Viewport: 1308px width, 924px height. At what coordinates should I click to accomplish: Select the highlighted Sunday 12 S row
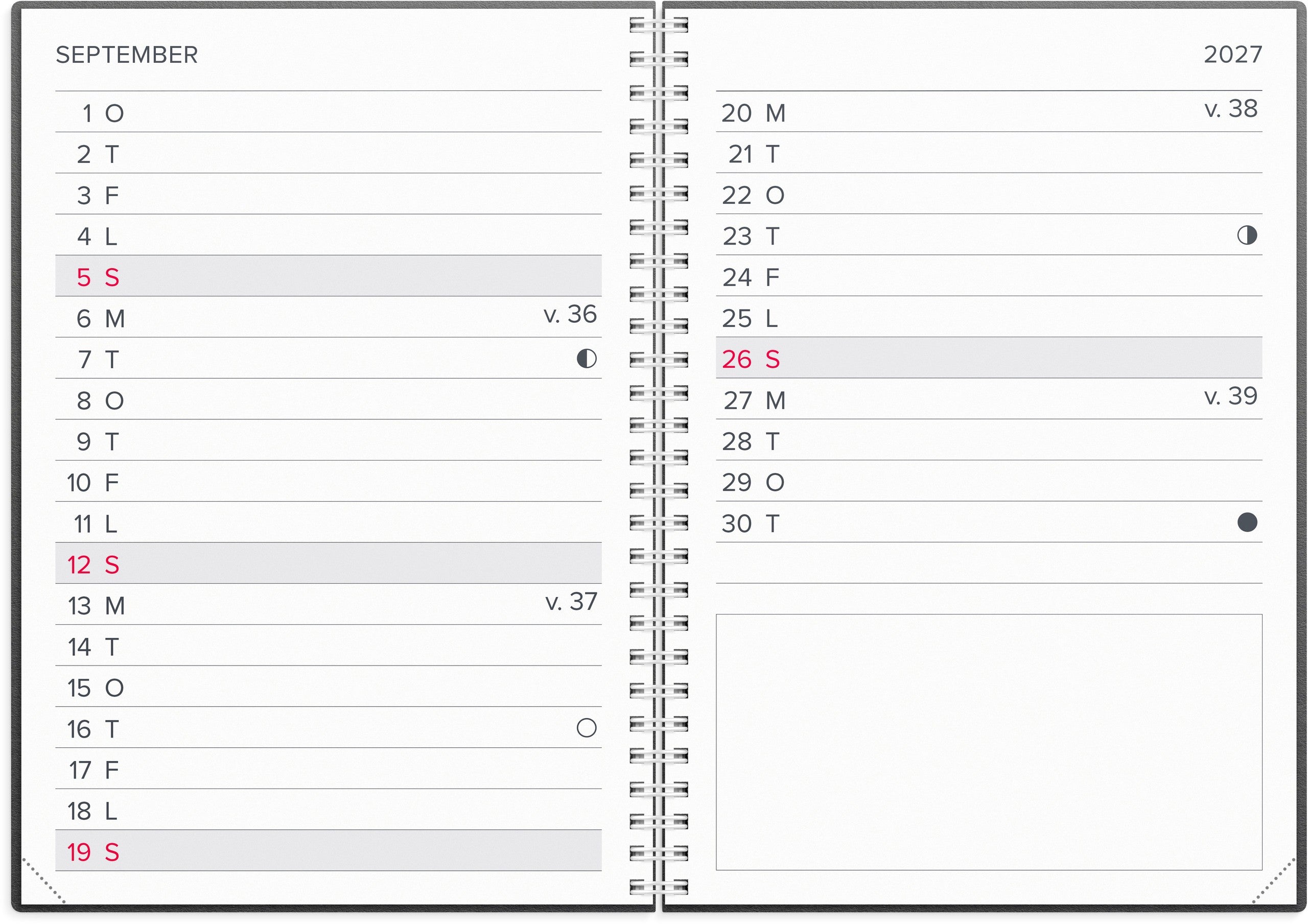(328, 563)
